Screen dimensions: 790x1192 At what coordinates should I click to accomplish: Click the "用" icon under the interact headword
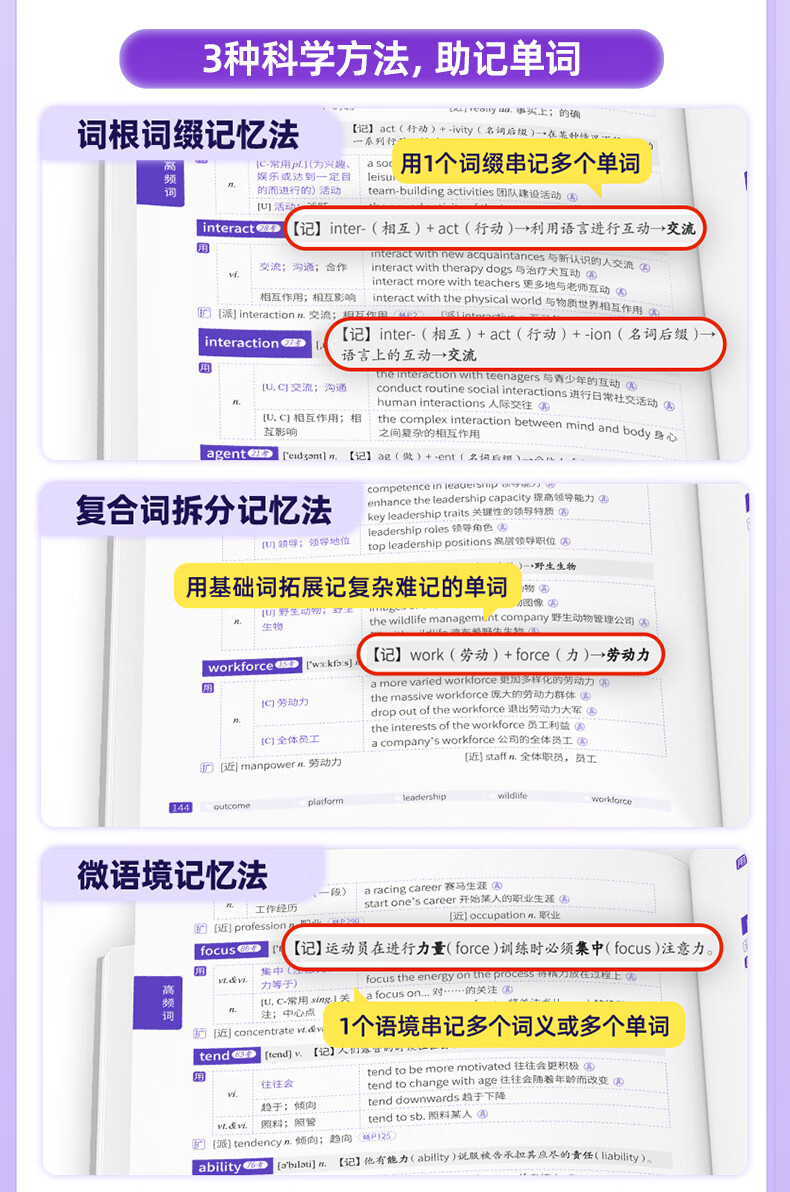[203, 249]
